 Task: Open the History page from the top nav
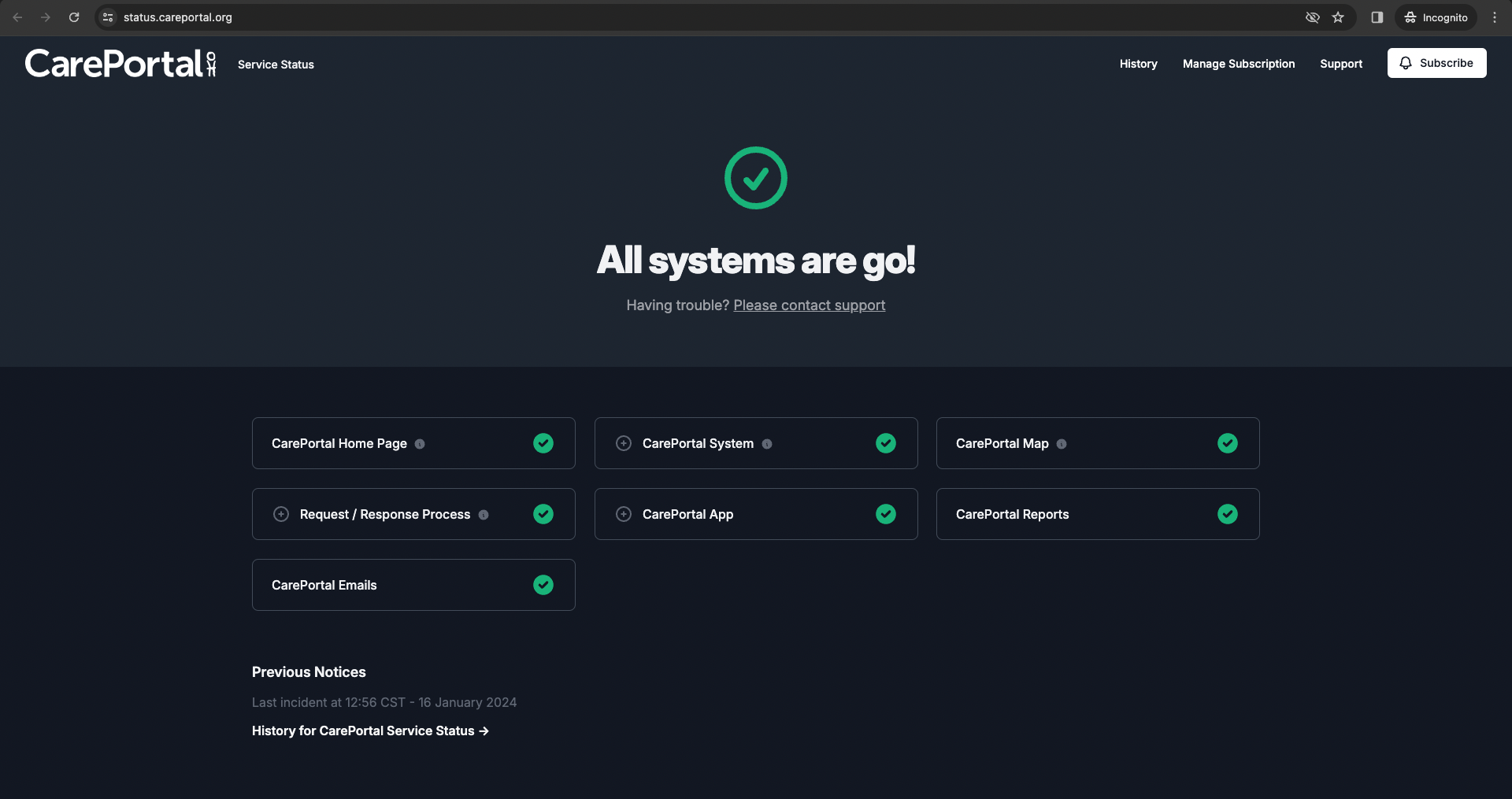tap(1139, 64)
